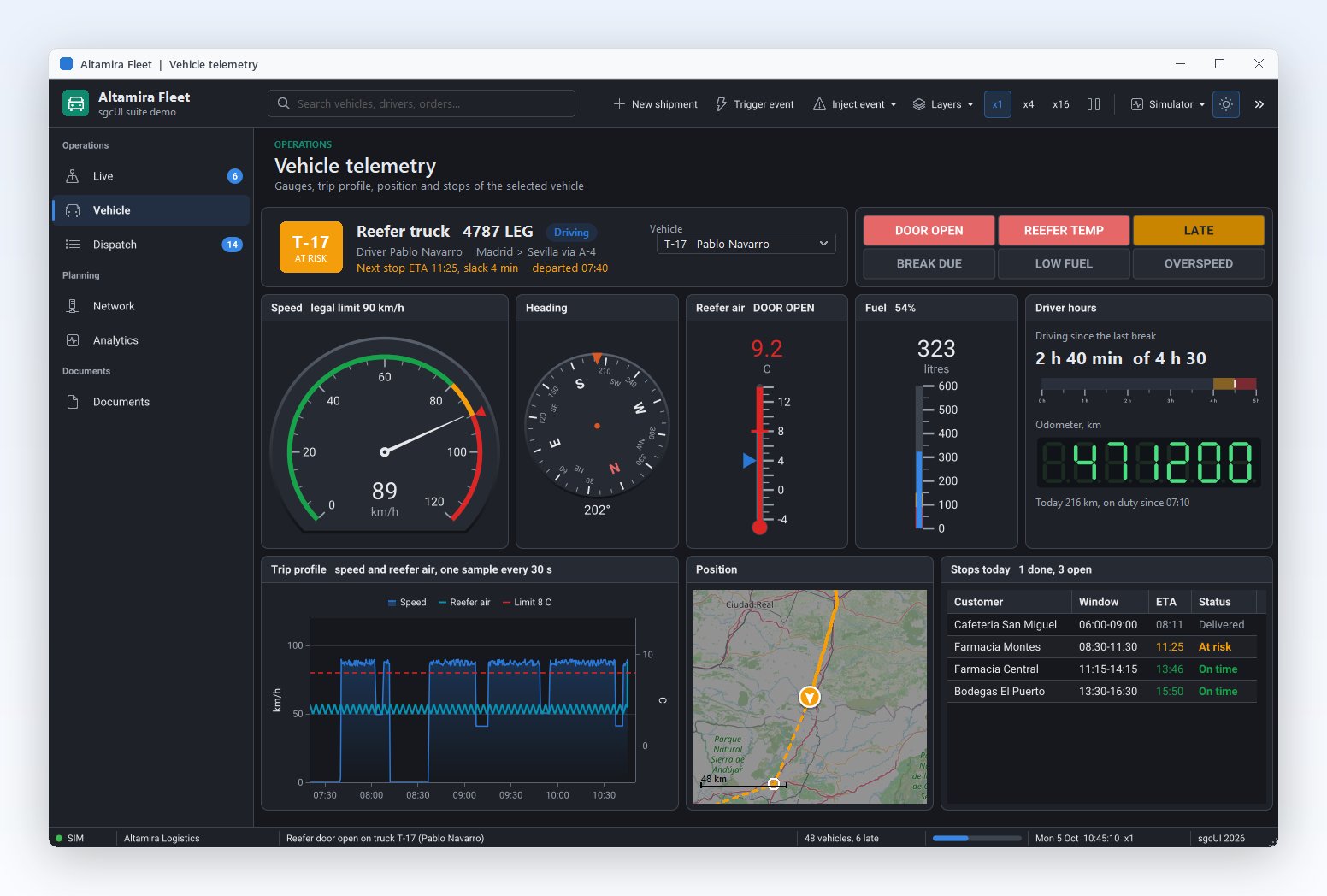The width and height of the screenshot is (1327, 896).
Task: Click the search vehicles, drivers, orders field
Action: pos(422,103)
